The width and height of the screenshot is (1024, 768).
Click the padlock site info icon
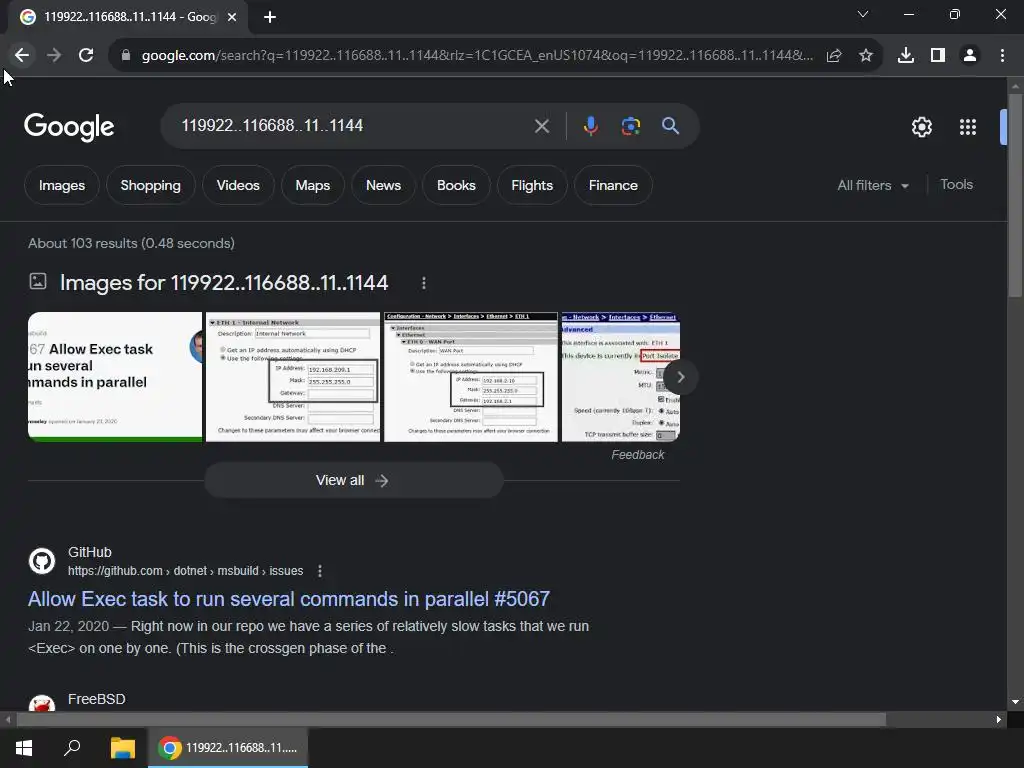point(126,56)
